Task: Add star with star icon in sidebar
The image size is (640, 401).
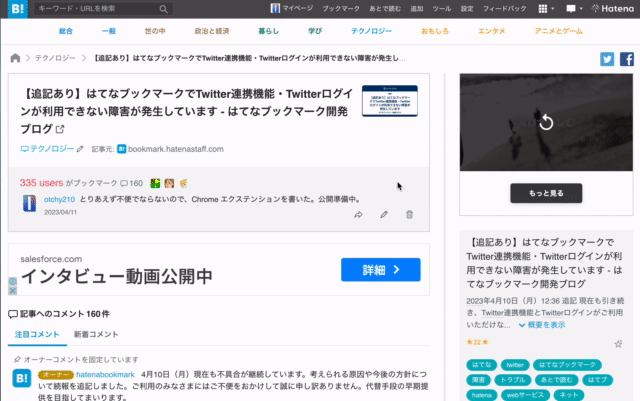Action: coord(618,344)
